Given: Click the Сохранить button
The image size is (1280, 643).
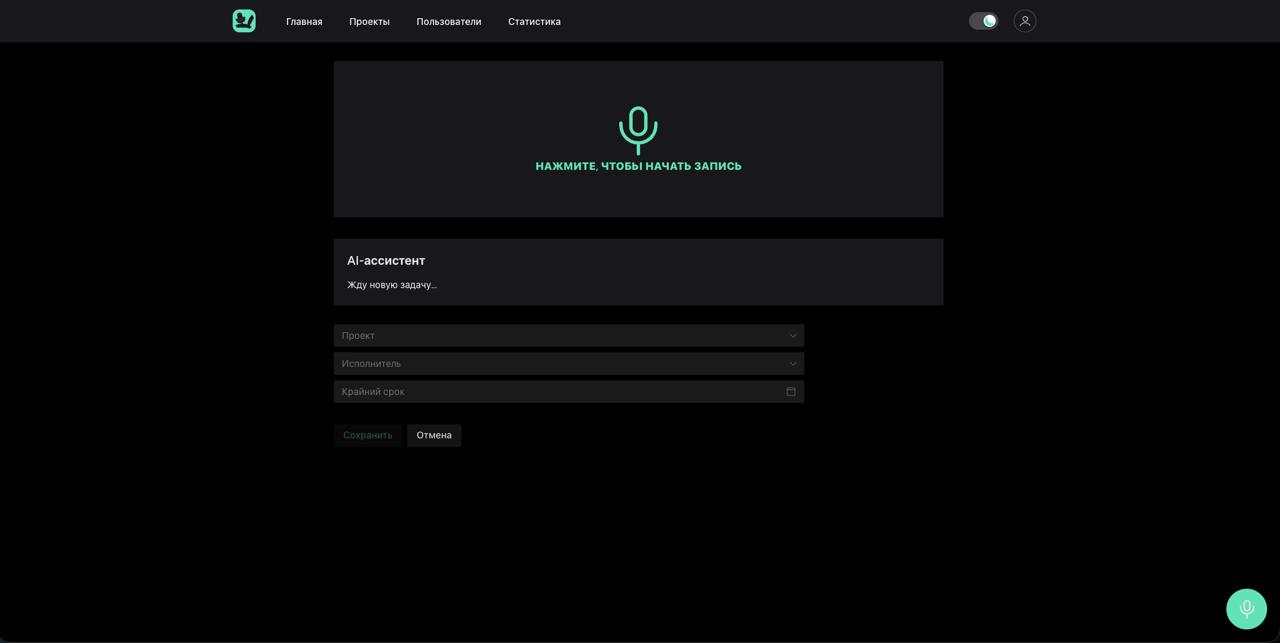Looking at the screenshot, I should (x=367, y=435).
